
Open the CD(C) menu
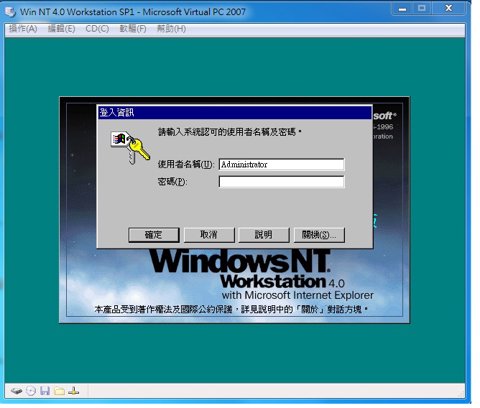[97, 29]
